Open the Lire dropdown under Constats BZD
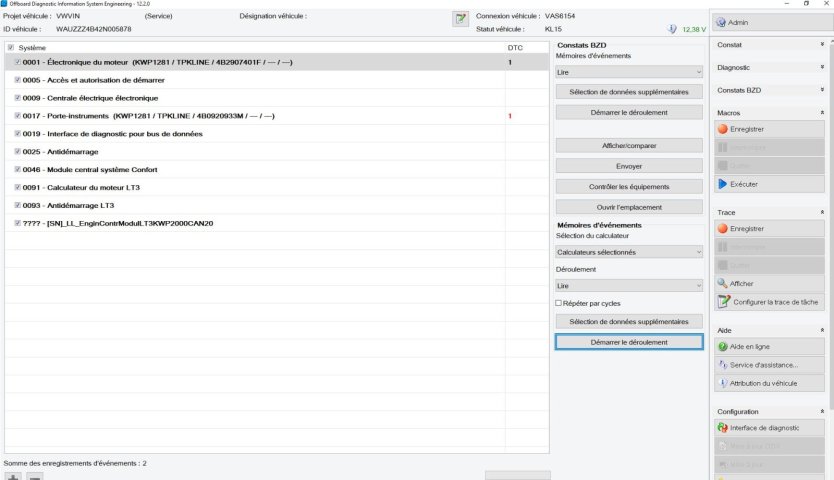 point(629,72)
